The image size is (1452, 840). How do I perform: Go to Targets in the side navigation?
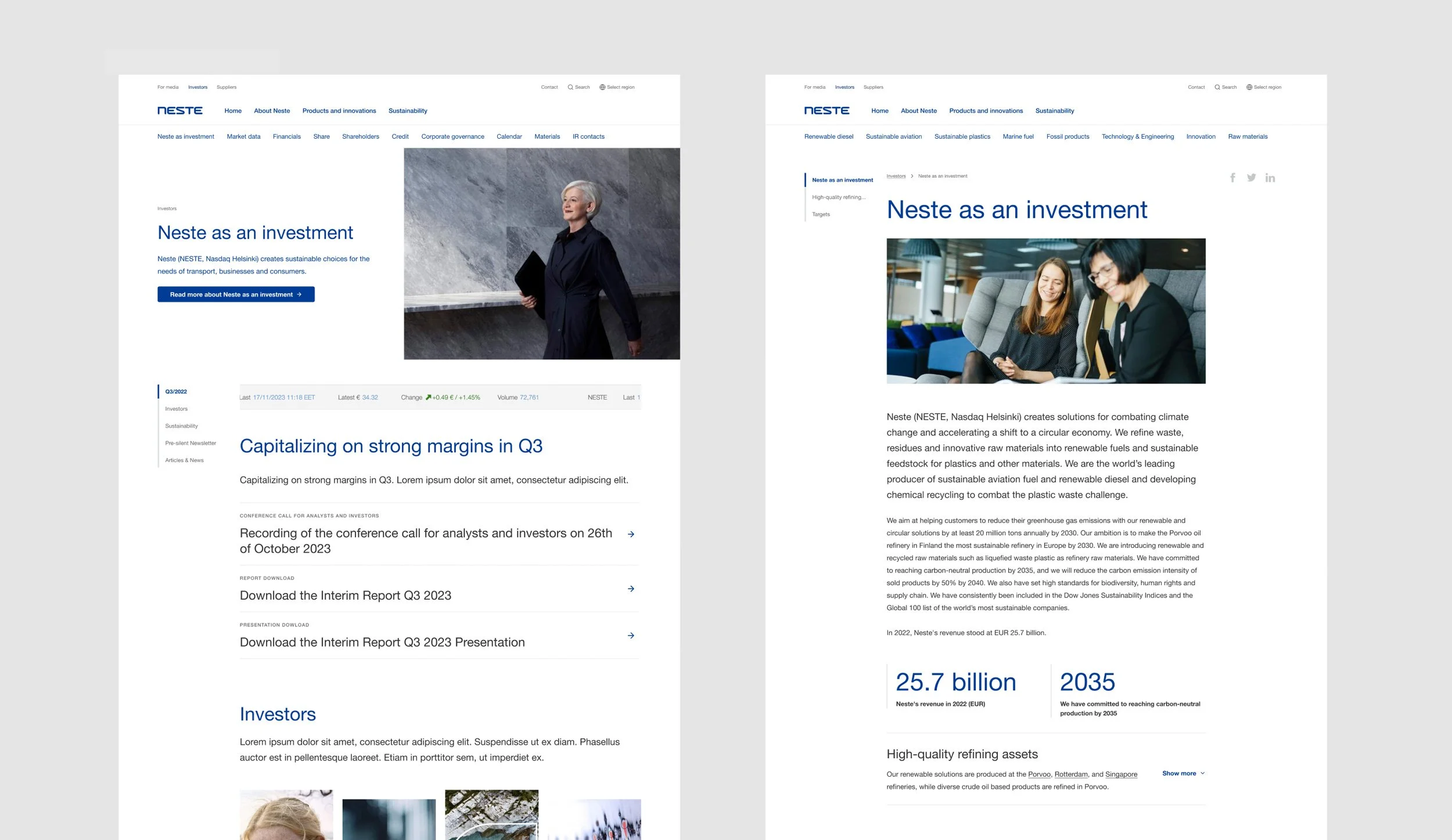[x=821, y=214]
